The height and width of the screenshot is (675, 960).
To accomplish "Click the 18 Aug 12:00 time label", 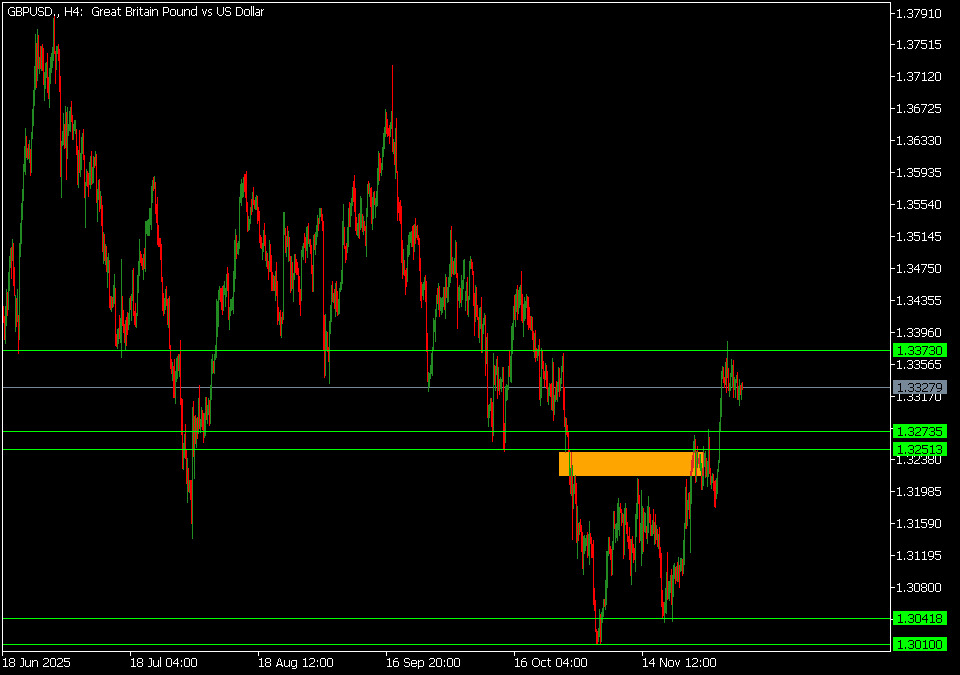I will point(294,662).
